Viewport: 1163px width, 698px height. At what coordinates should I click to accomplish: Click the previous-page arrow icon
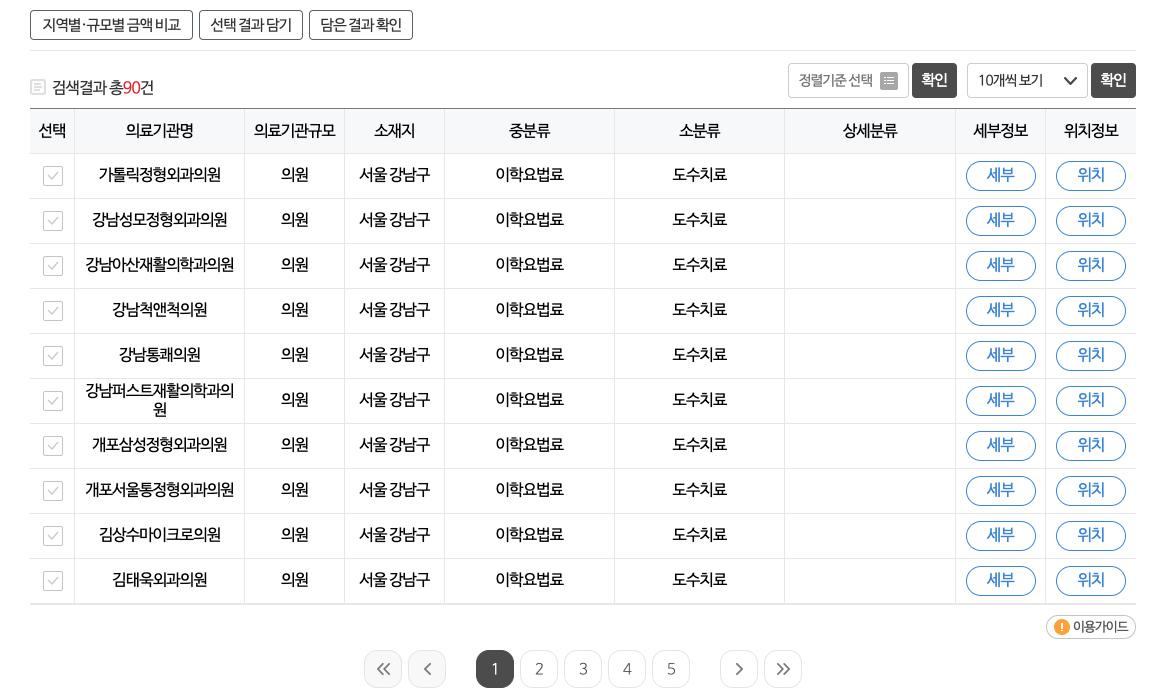[x=427, y=669]
